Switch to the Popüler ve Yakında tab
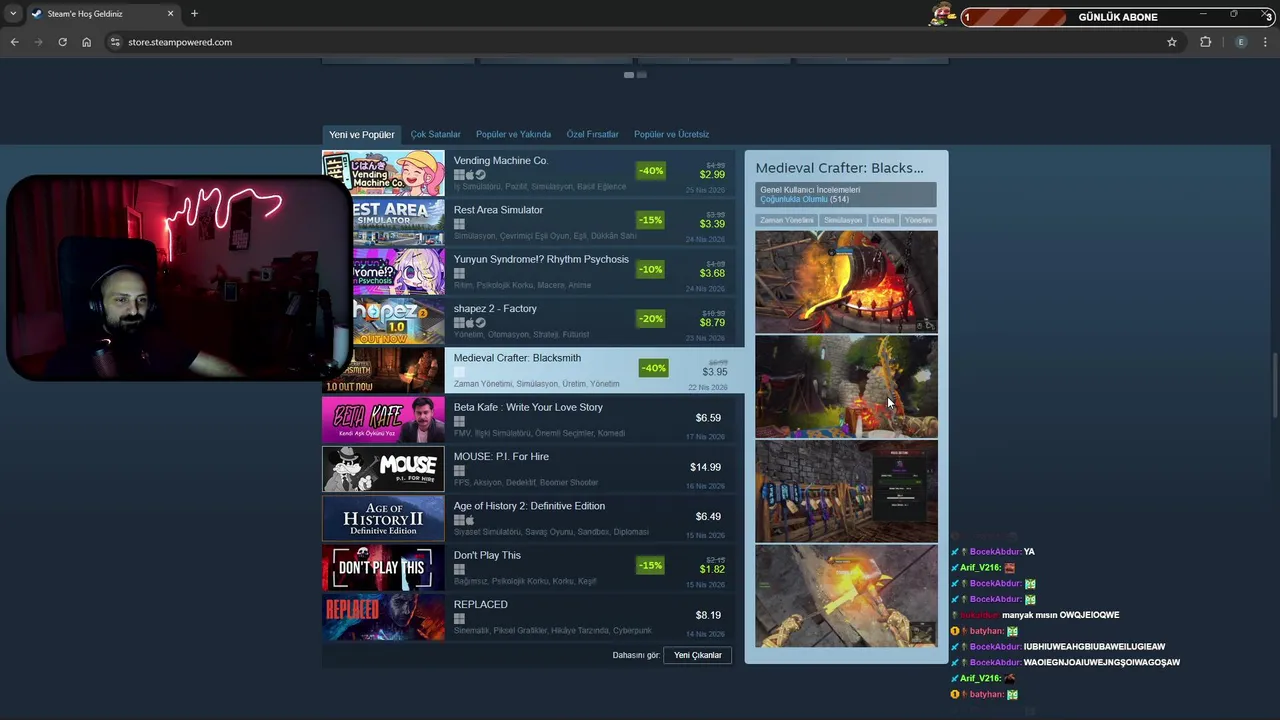The image size is (1280, 720). [x=513, y=135]
